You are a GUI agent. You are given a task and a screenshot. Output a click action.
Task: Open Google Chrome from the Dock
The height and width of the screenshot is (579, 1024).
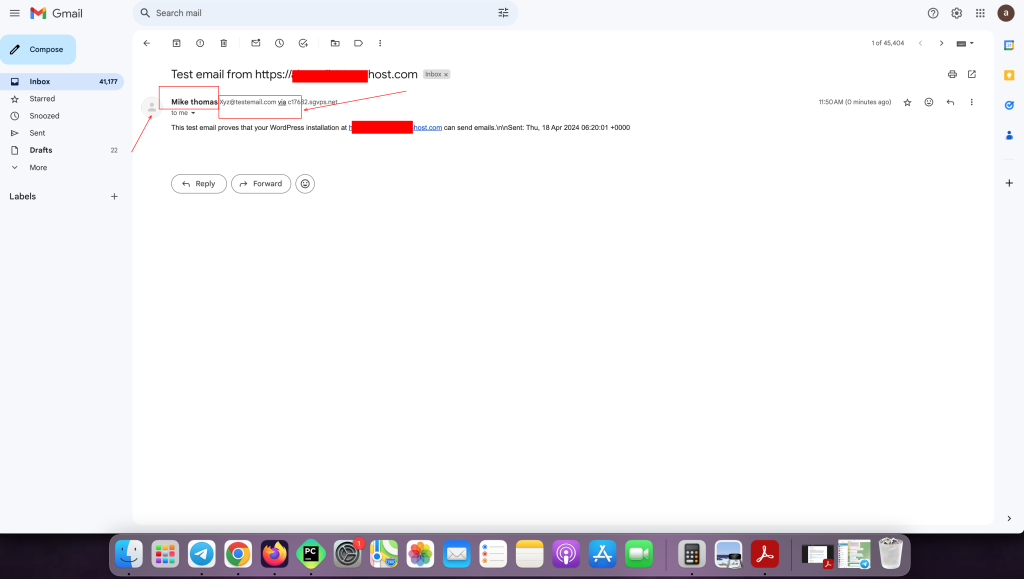tap(238, 555)
